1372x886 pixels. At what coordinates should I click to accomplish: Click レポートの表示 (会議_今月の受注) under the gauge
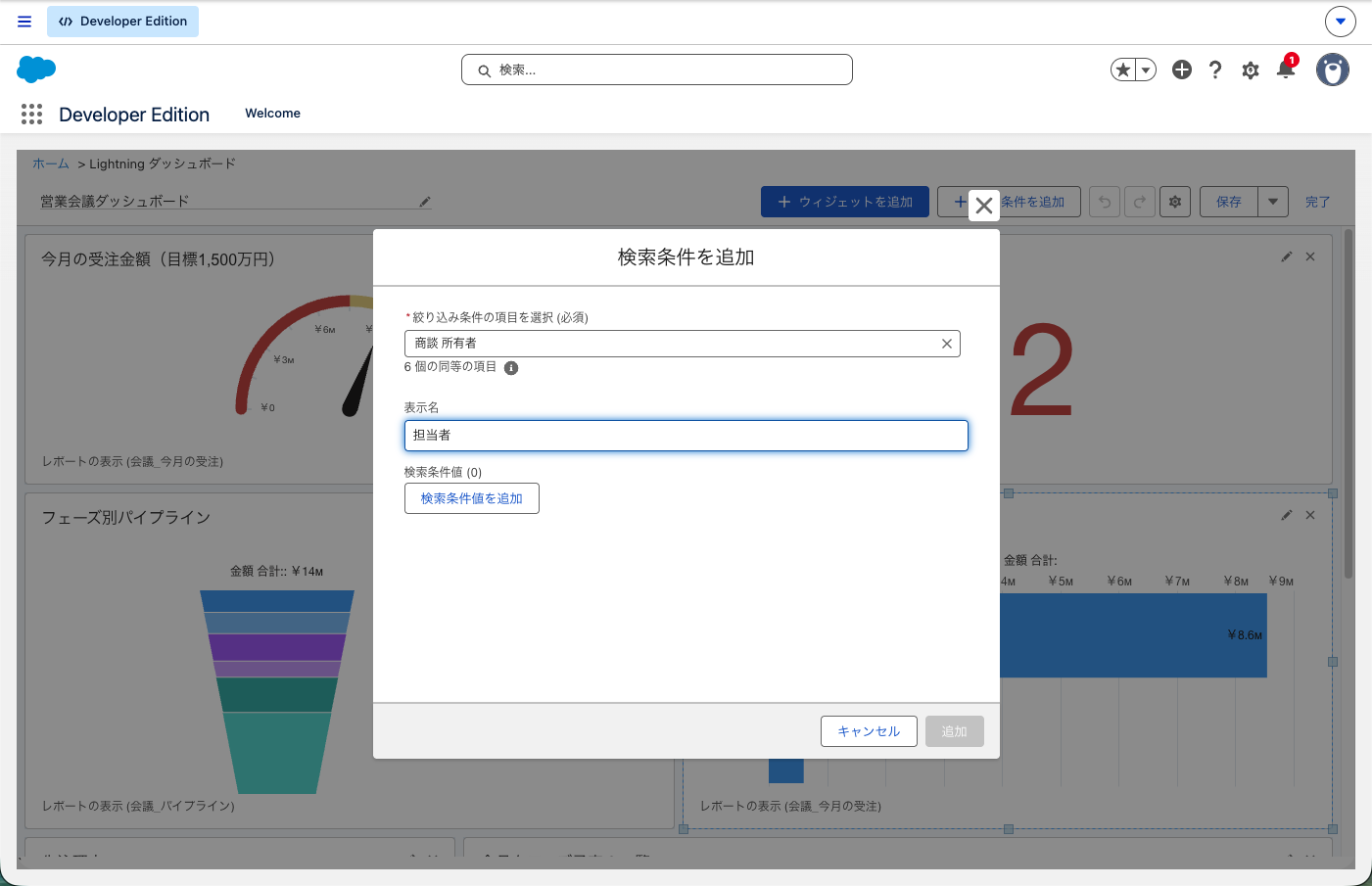coord(132,461)
